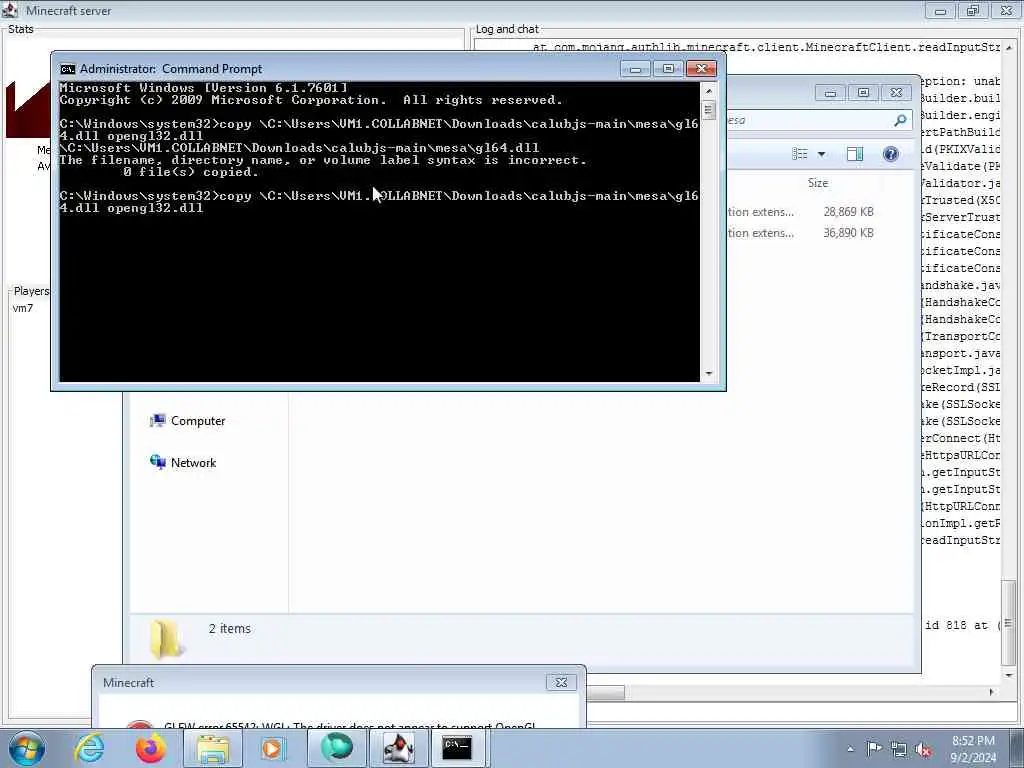Switch to Command Prompt taskbar icon
Screen dimensions: 1024x768
[x=457, y=748]
